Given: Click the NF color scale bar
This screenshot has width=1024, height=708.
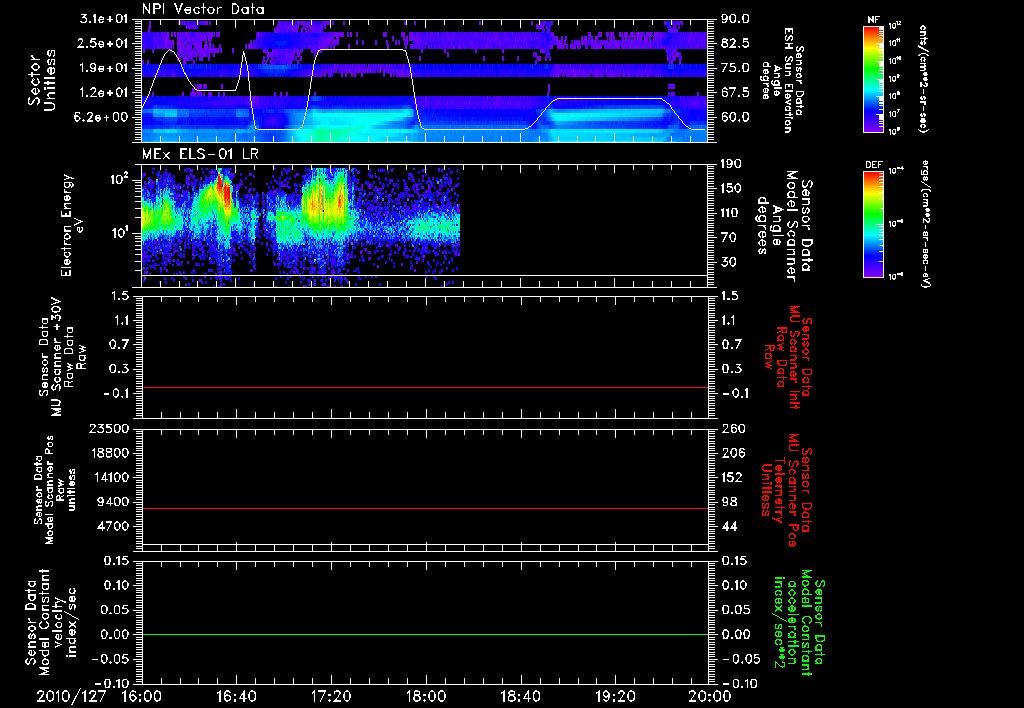Looking at the screenshot, I should click(x=873, y=79).
